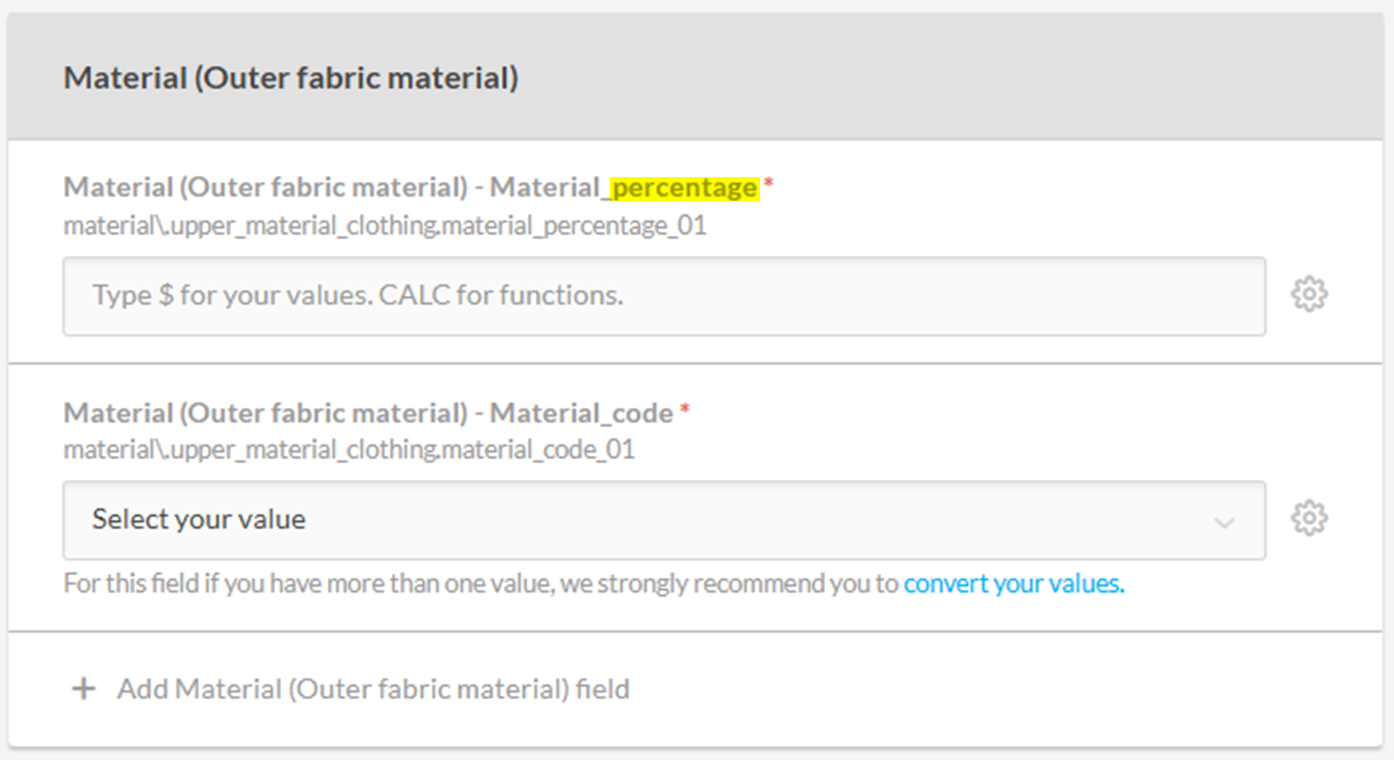The width and height of the screenshot is (1394, 760).
Task: Click 'Add Material (Outer fabric material) field'
Action: (x=372, y=689)
